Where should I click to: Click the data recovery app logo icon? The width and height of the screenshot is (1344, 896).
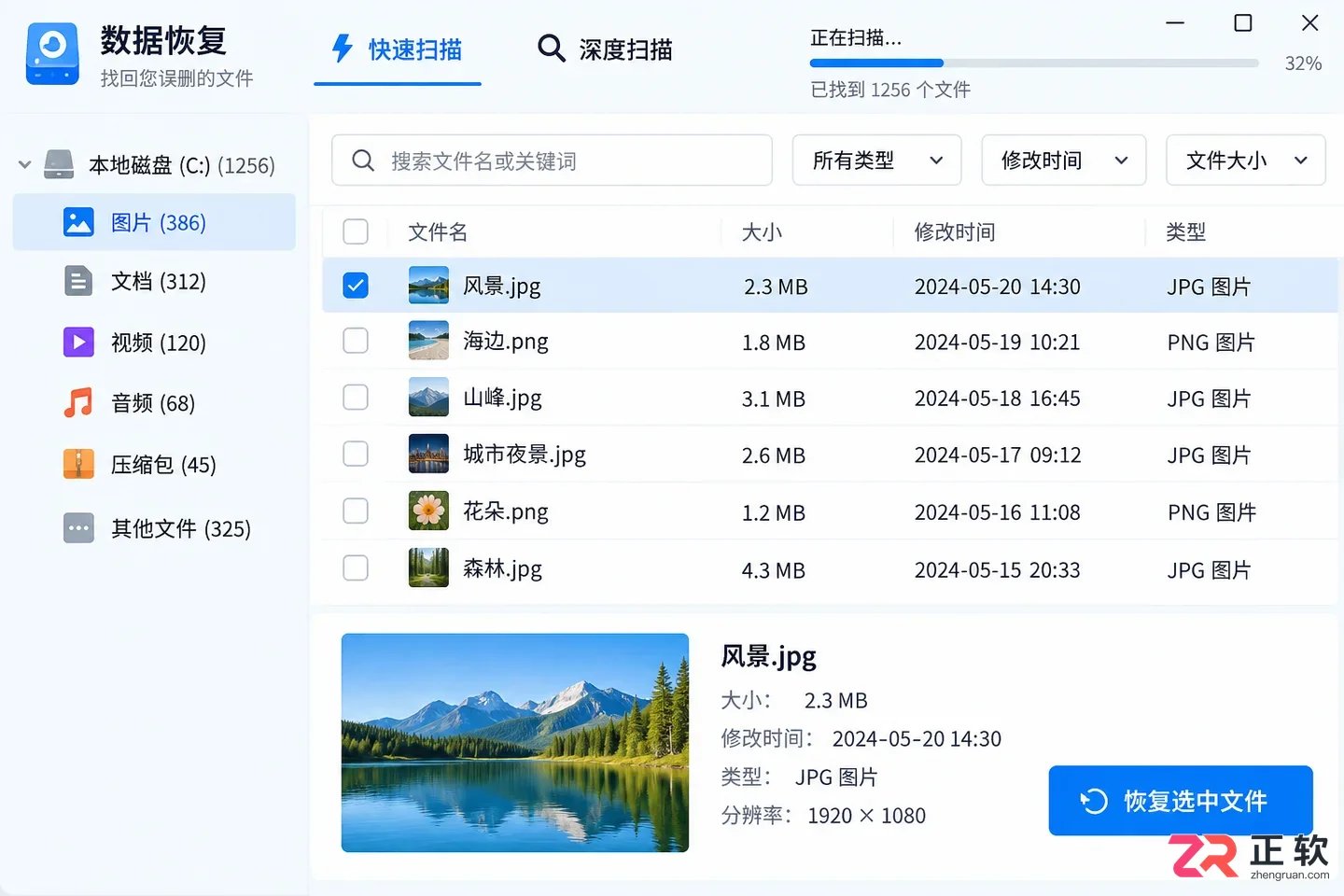point(53,54)
